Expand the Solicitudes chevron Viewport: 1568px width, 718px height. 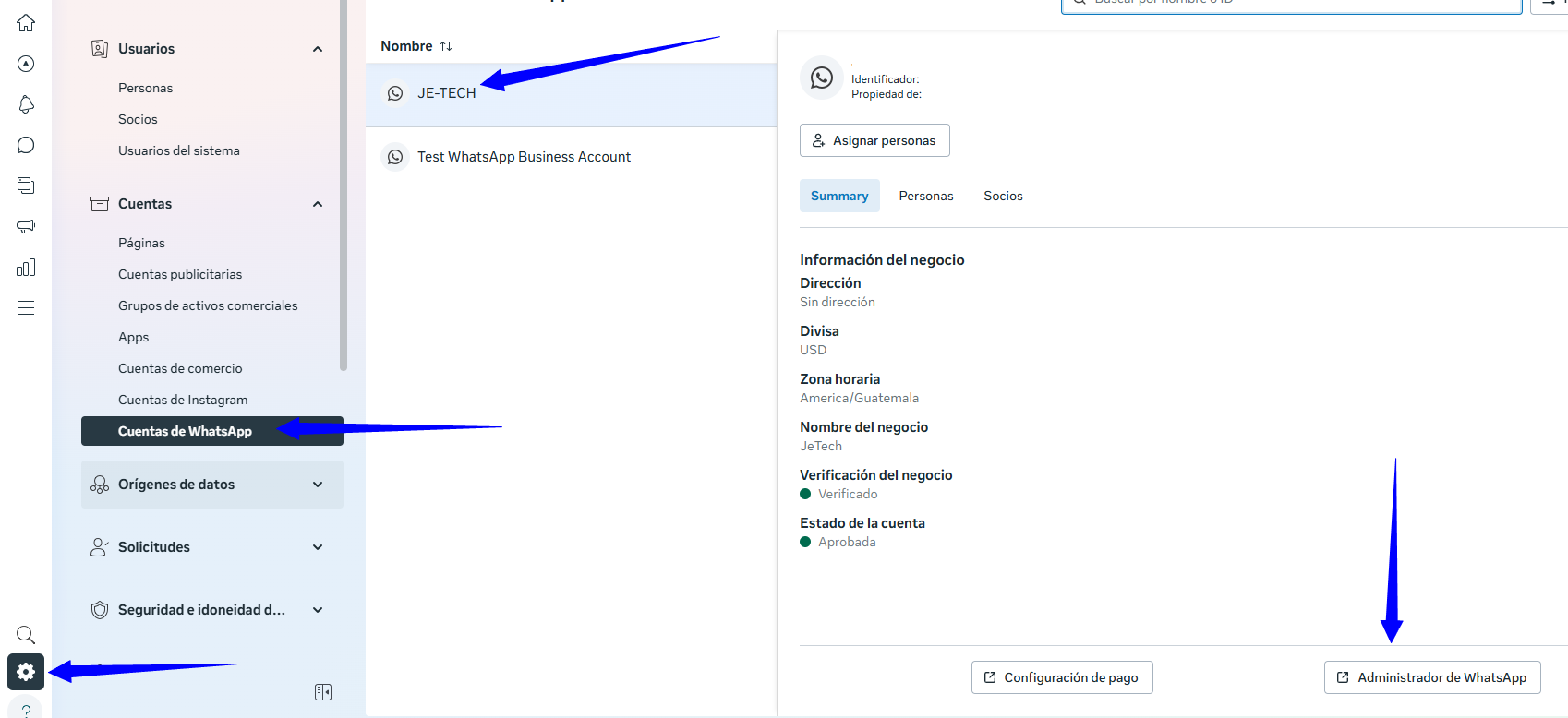click(x=318, y=547)
